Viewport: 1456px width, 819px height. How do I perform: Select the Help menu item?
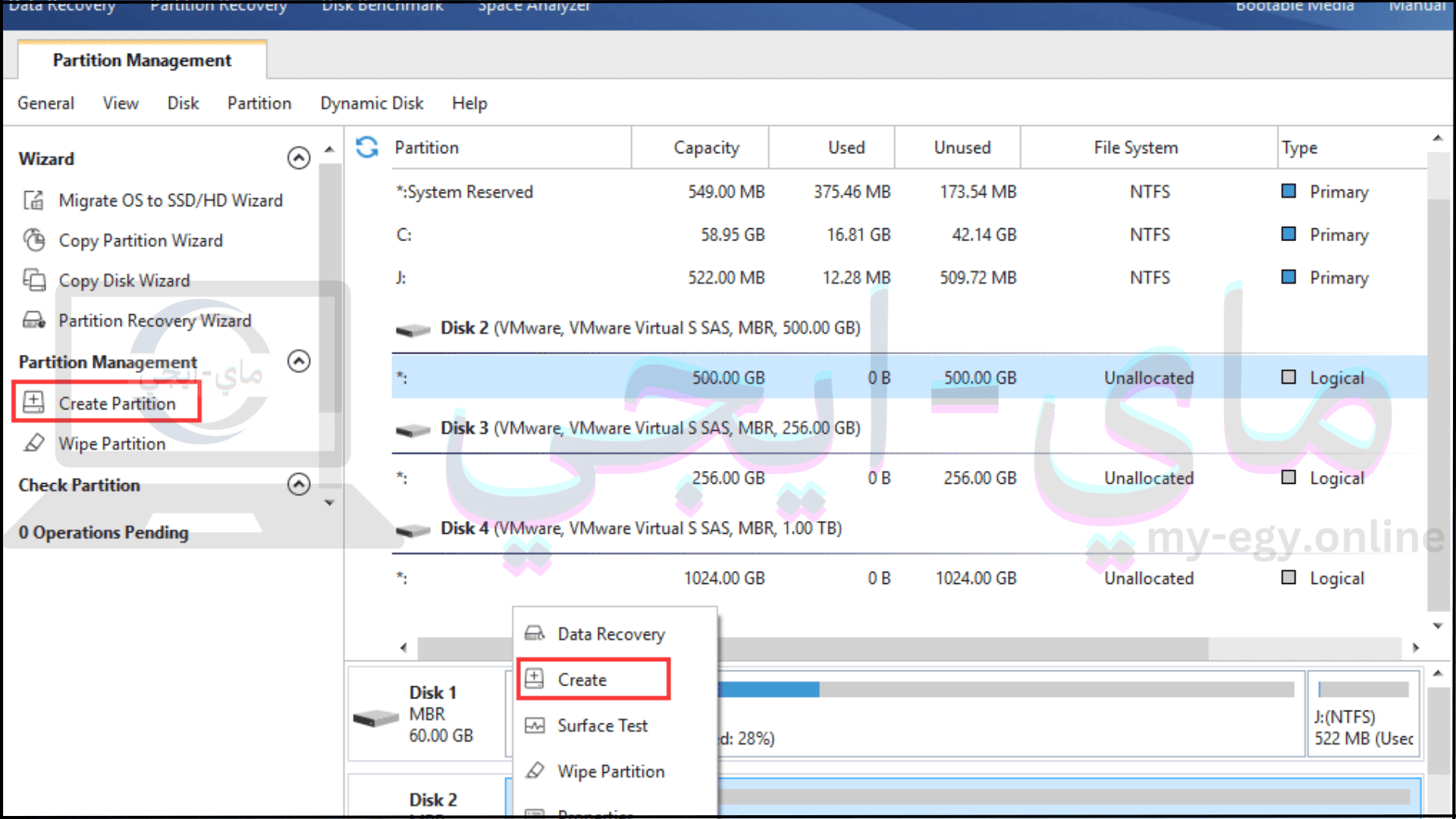coord(469,103)
